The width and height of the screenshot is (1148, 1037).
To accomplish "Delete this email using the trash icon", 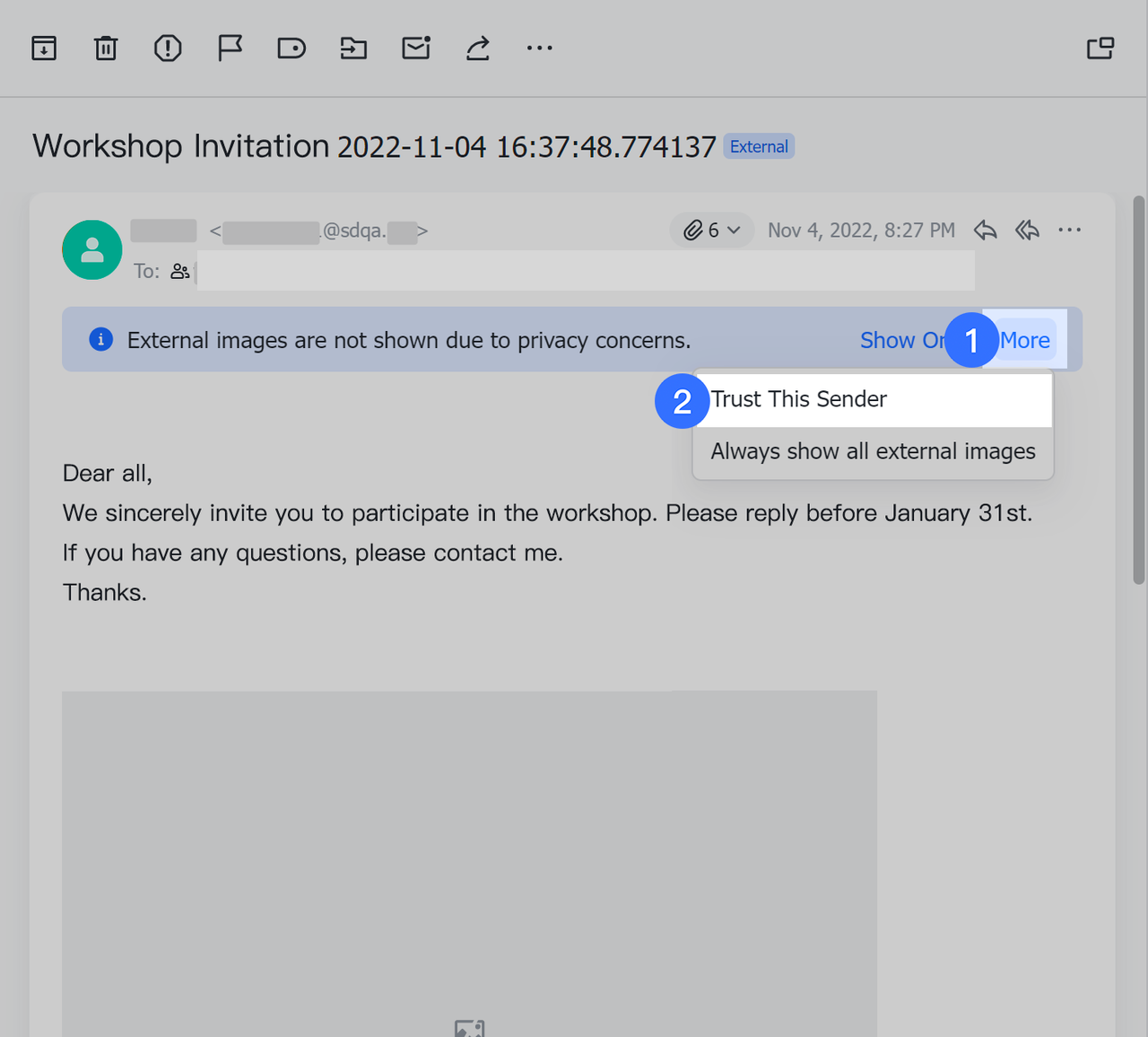I will [x=105, y=48].
